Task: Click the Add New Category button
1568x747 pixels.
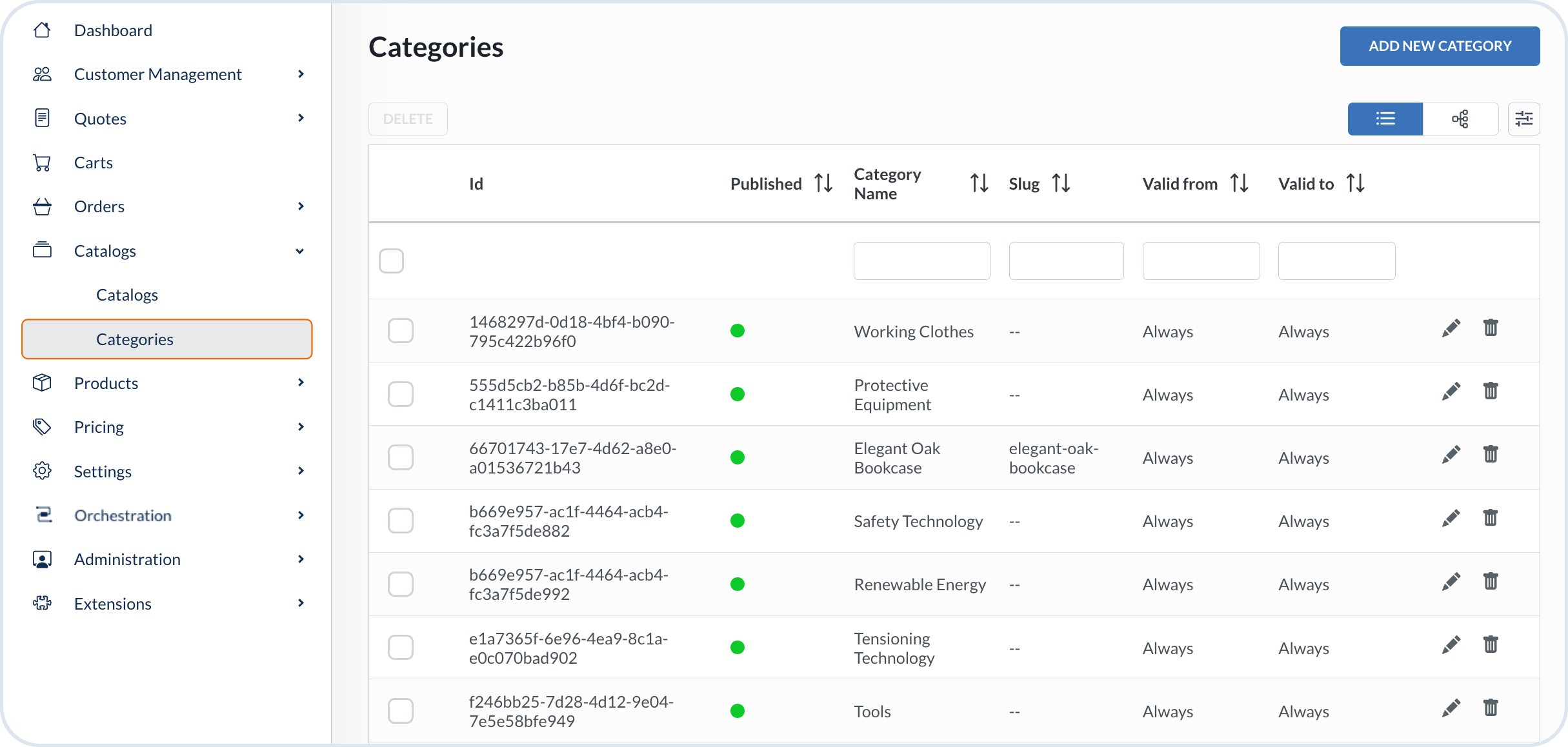Action: (x=1440, y=46)
